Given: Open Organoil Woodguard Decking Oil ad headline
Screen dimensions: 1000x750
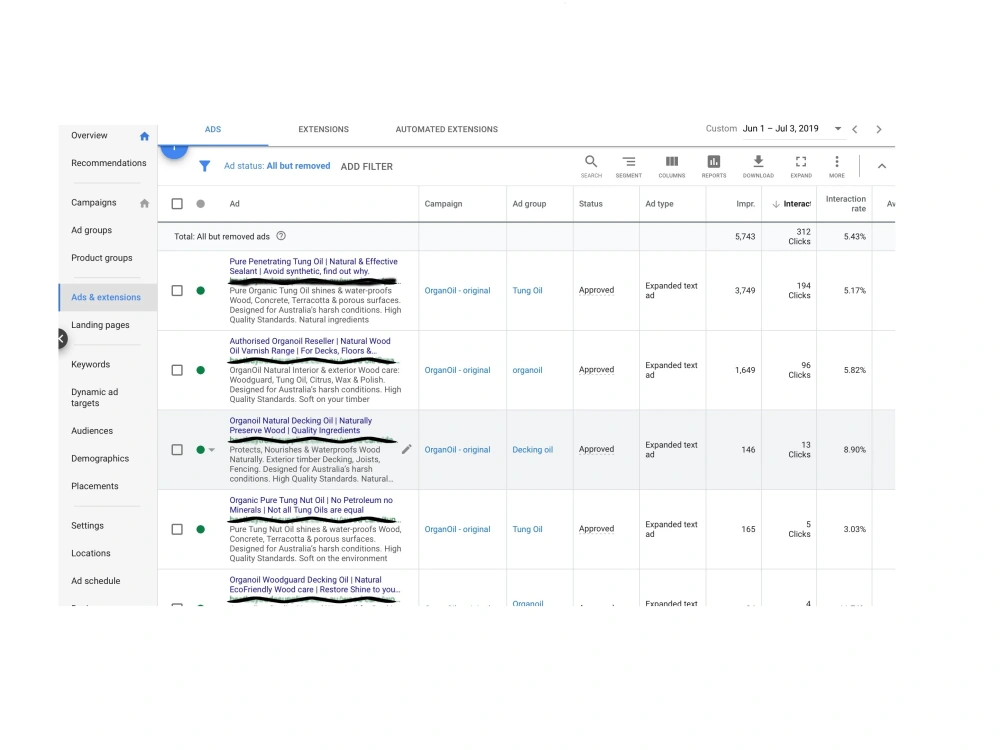Looking at the screenshot, I should click(x=315, y=585).
